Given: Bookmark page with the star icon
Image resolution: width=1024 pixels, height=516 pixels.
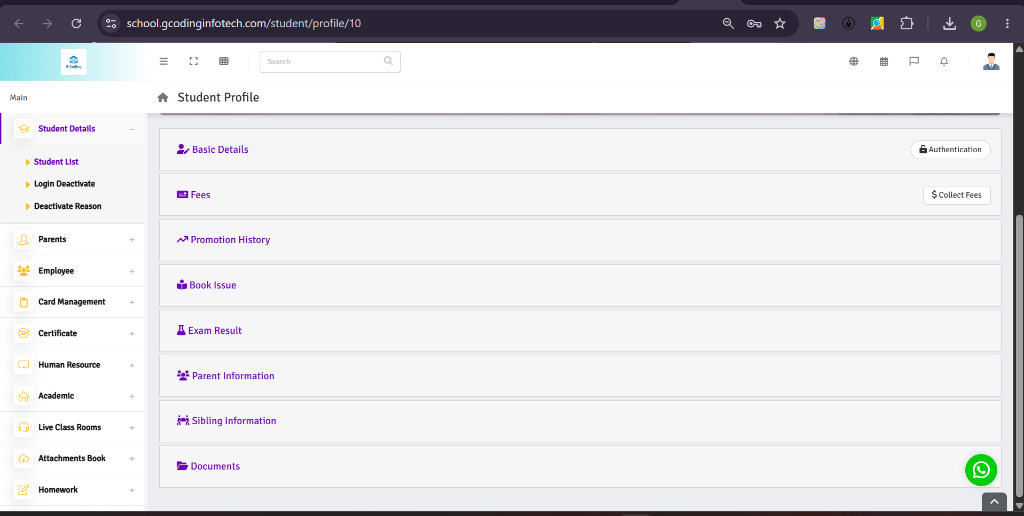Looking at the screenshot, I should pos(780,24).
